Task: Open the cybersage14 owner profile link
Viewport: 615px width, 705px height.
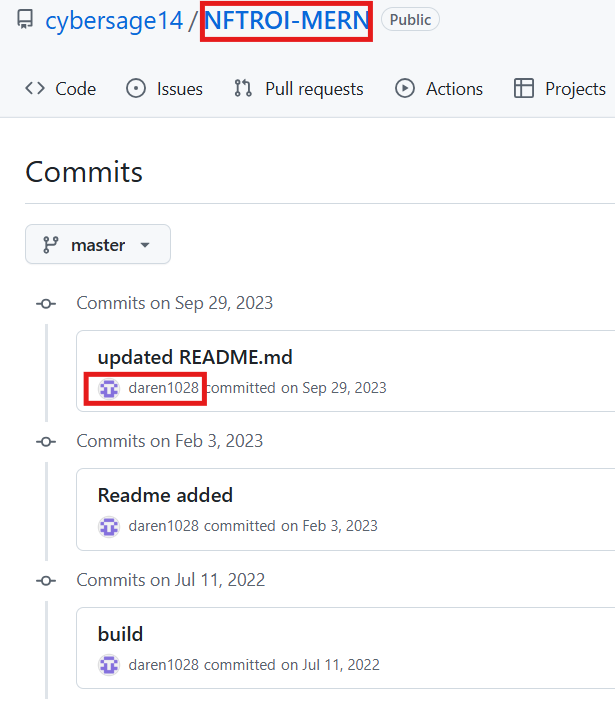Action: 114,20
